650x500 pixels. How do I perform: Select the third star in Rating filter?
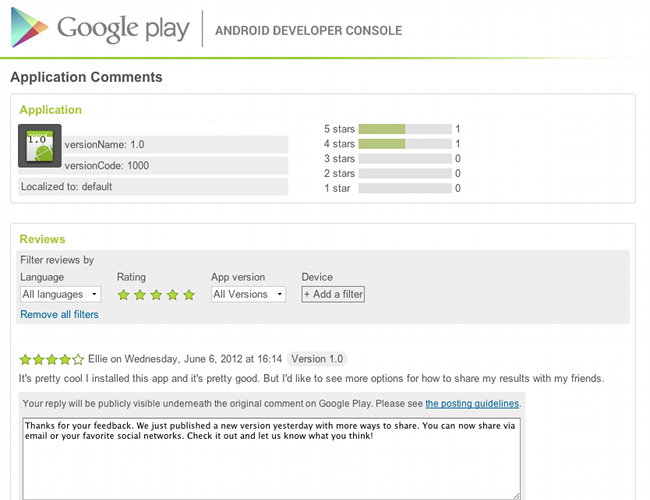156,295
